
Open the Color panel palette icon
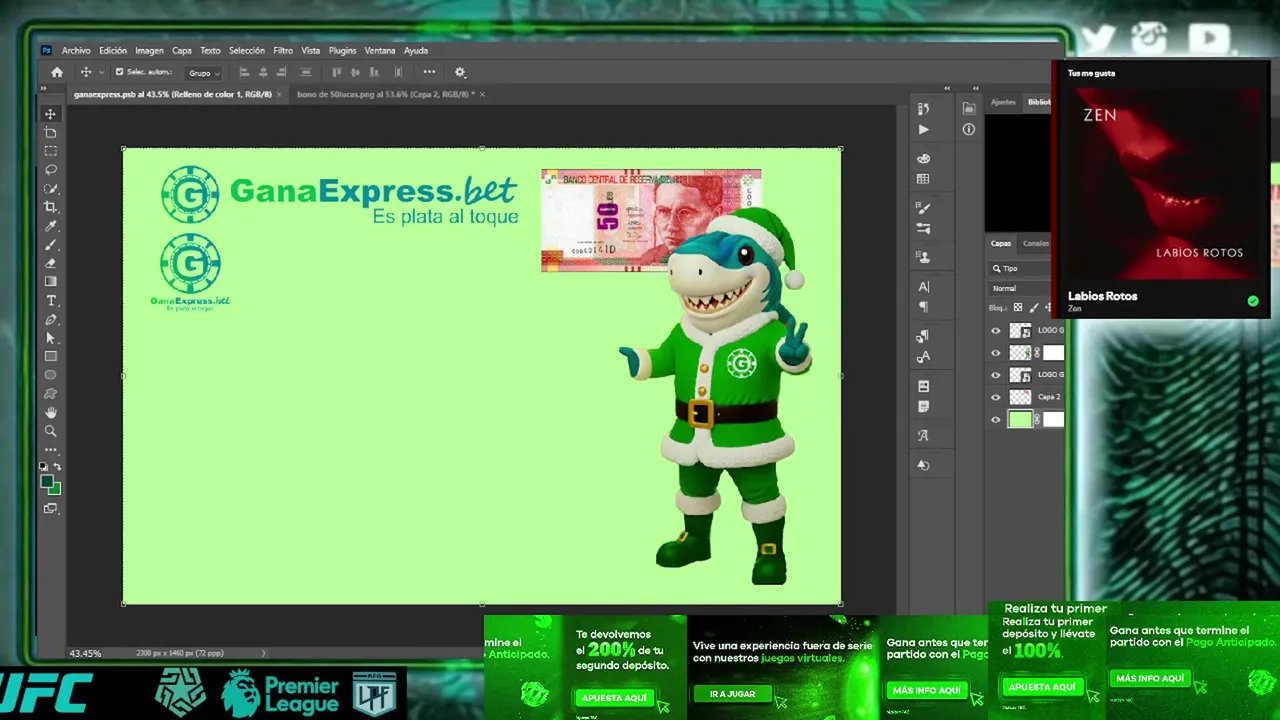tap(923, 159)
